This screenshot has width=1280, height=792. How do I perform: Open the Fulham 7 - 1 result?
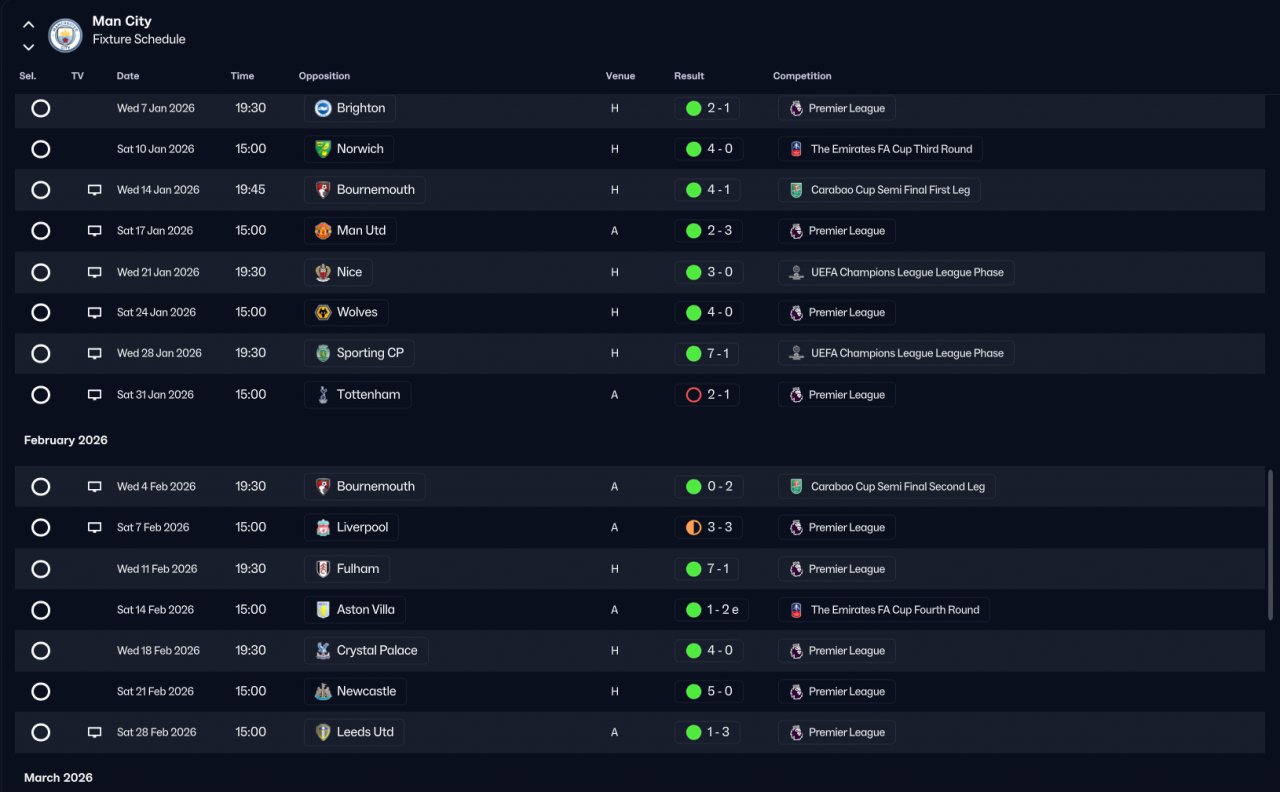point(707,569)
